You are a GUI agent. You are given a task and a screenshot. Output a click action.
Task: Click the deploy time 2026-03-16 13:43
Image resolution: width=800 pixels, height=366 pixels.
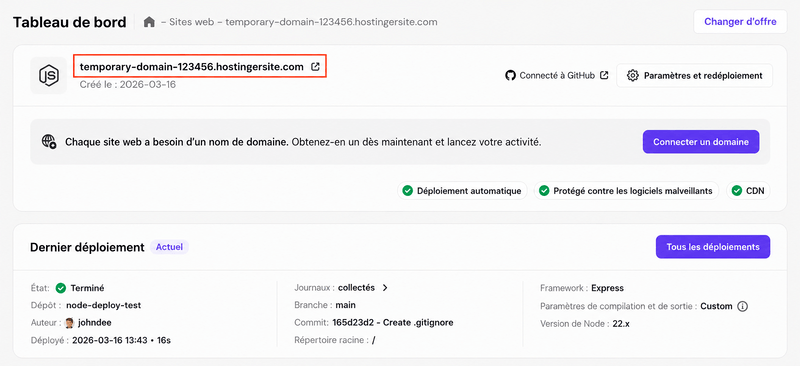(109, 340)
